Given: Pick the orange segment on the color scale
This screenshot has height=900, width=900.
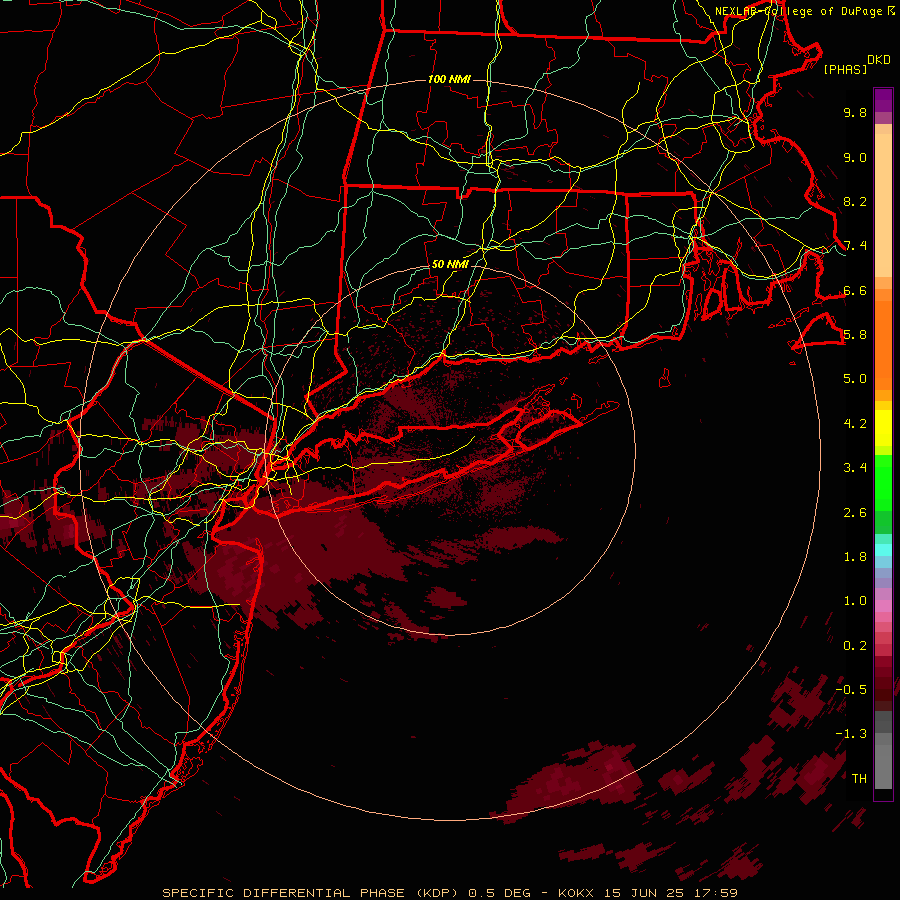Looking at the screenshot, I should coord(883,344).
